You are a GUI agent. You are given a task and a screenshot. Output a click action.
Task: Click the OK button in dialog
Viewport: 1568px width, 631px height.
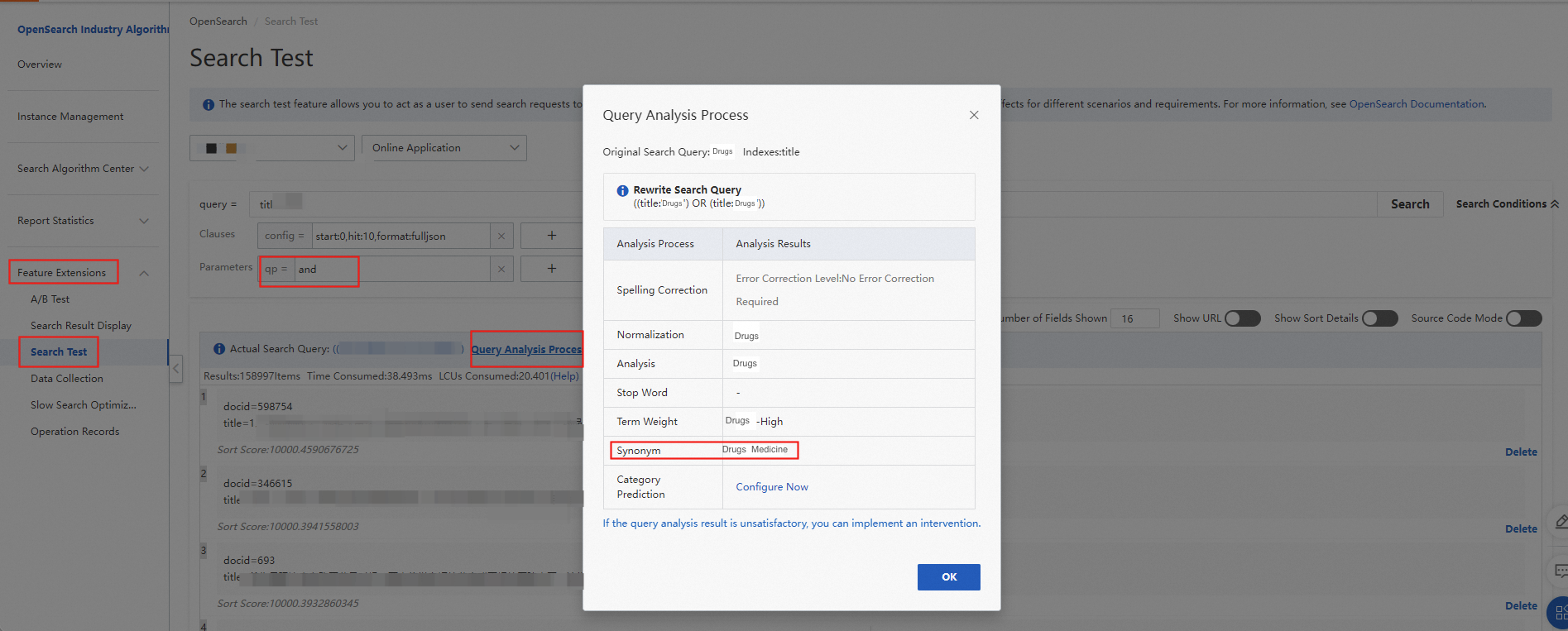(x=948, y=577)
